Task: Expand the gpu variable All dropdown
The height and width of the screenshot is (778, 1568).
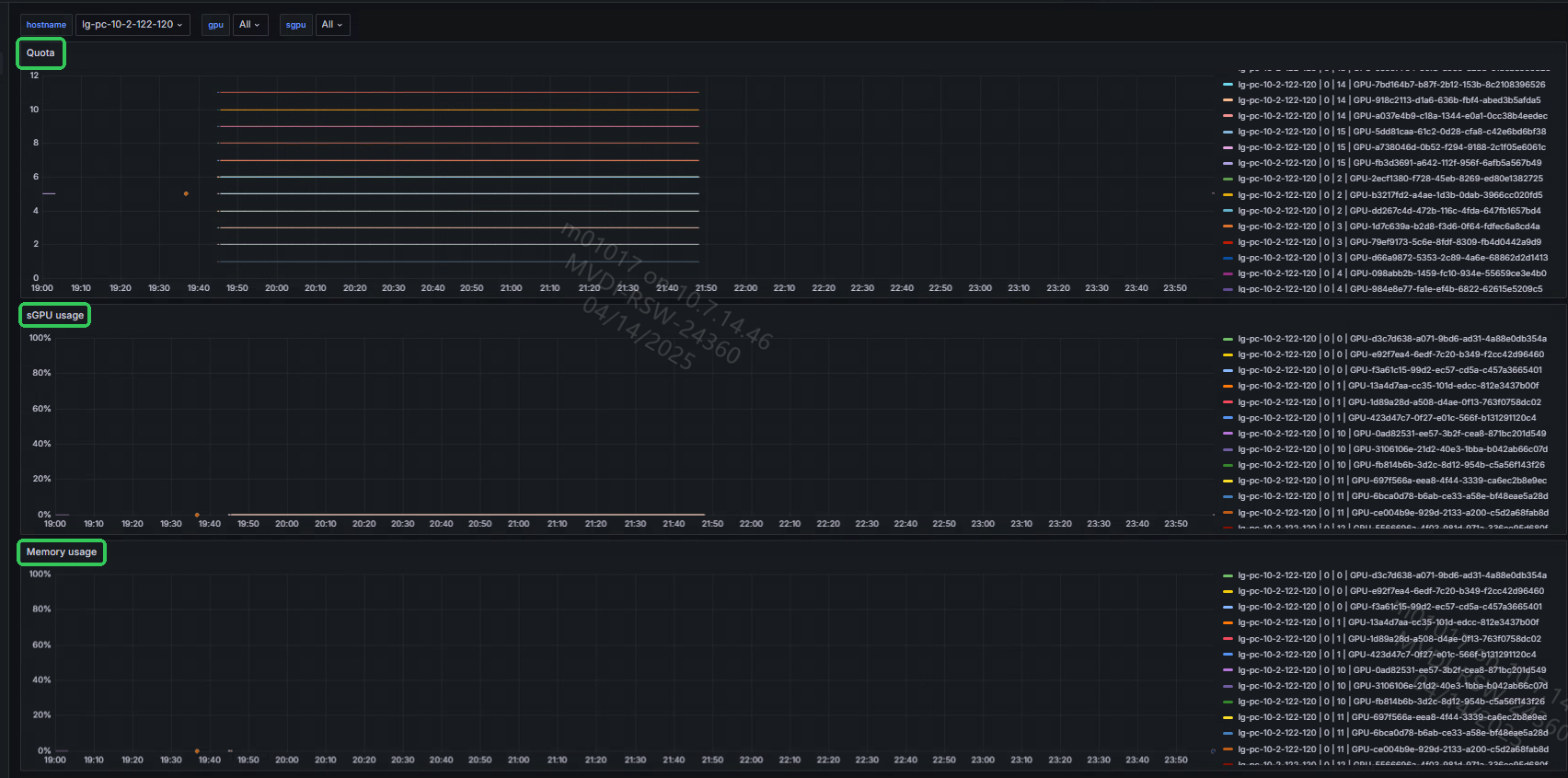Action: pyautogui.click(x=249, y=25)
